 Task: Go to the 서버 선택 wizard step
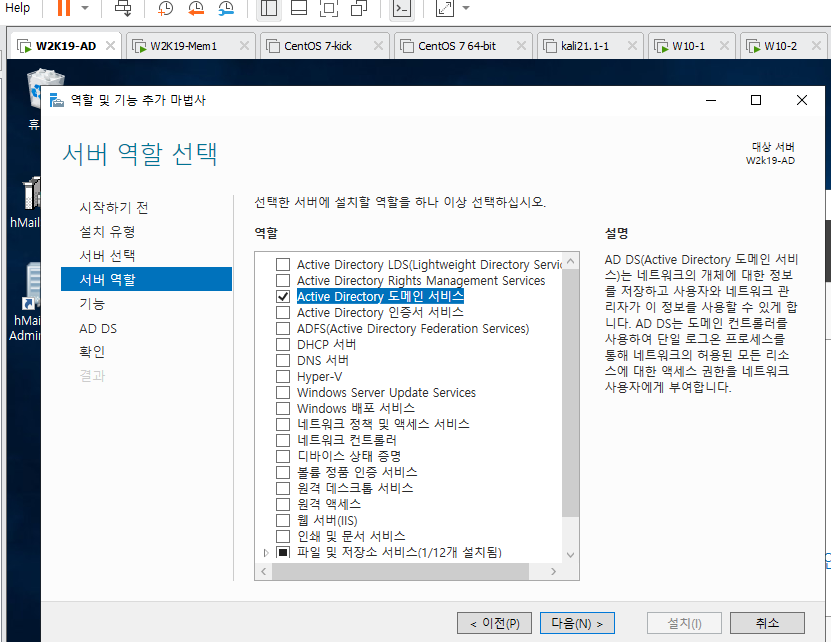107,256
